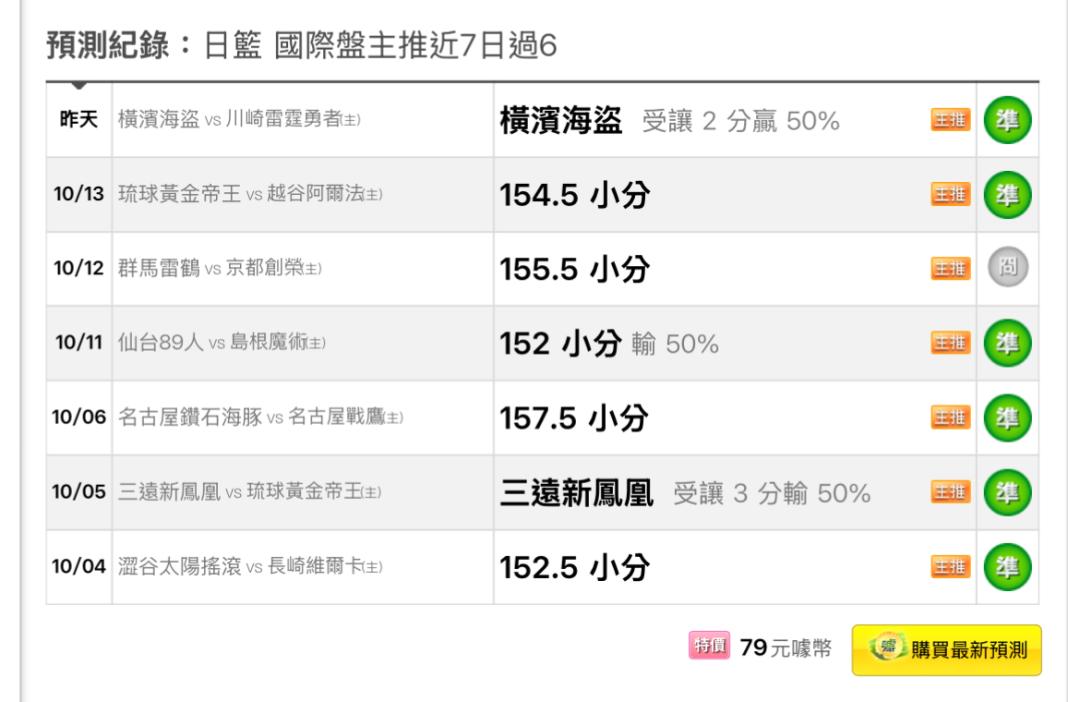
Task: Click green 準 badge in 昨天 row
Action: [x=1007, y=120]
